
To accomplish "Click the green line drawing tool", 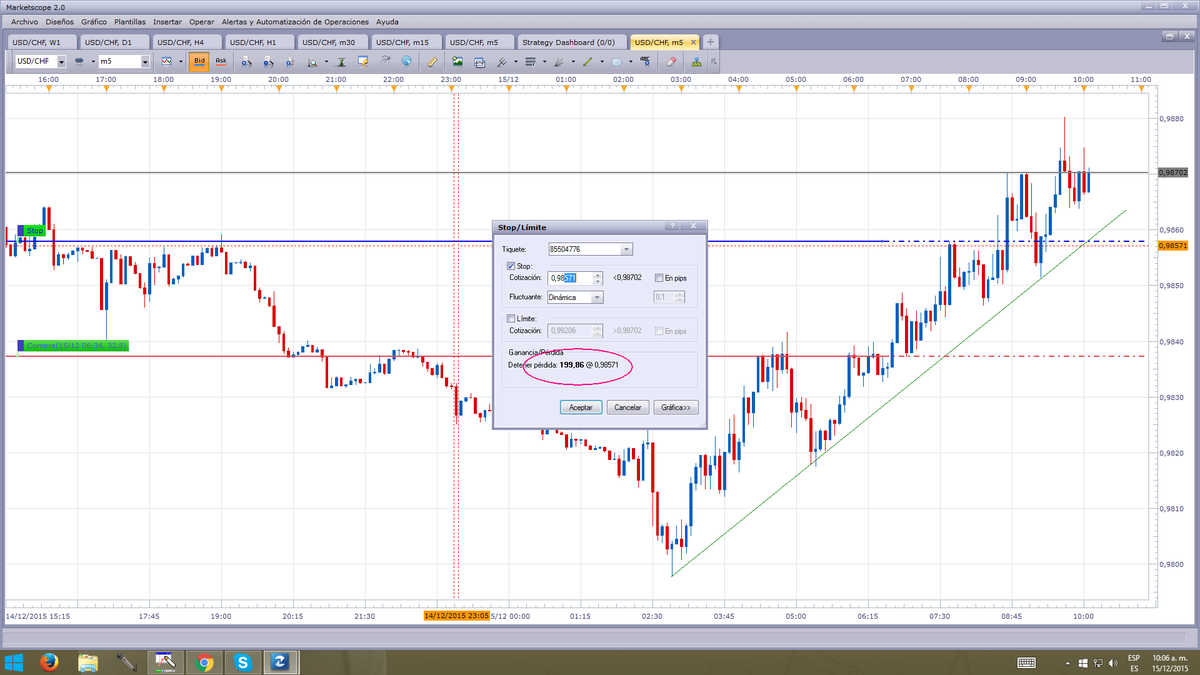I will click(x=587, y=61).
